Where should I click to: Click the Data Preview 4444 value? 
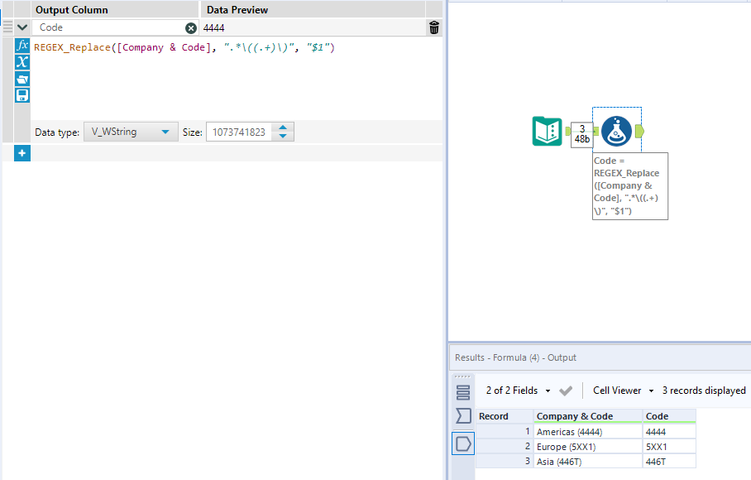click(x=214, y=28)
